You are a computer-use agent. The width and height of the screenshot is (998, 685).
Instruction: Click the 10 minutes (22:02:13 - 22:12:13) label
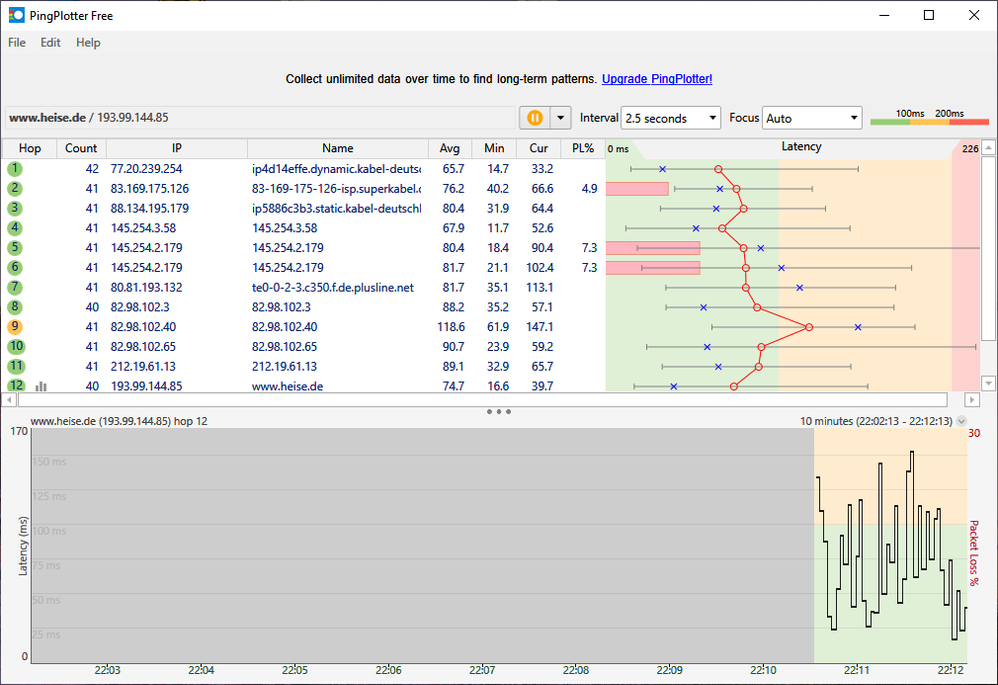[876, 421]
